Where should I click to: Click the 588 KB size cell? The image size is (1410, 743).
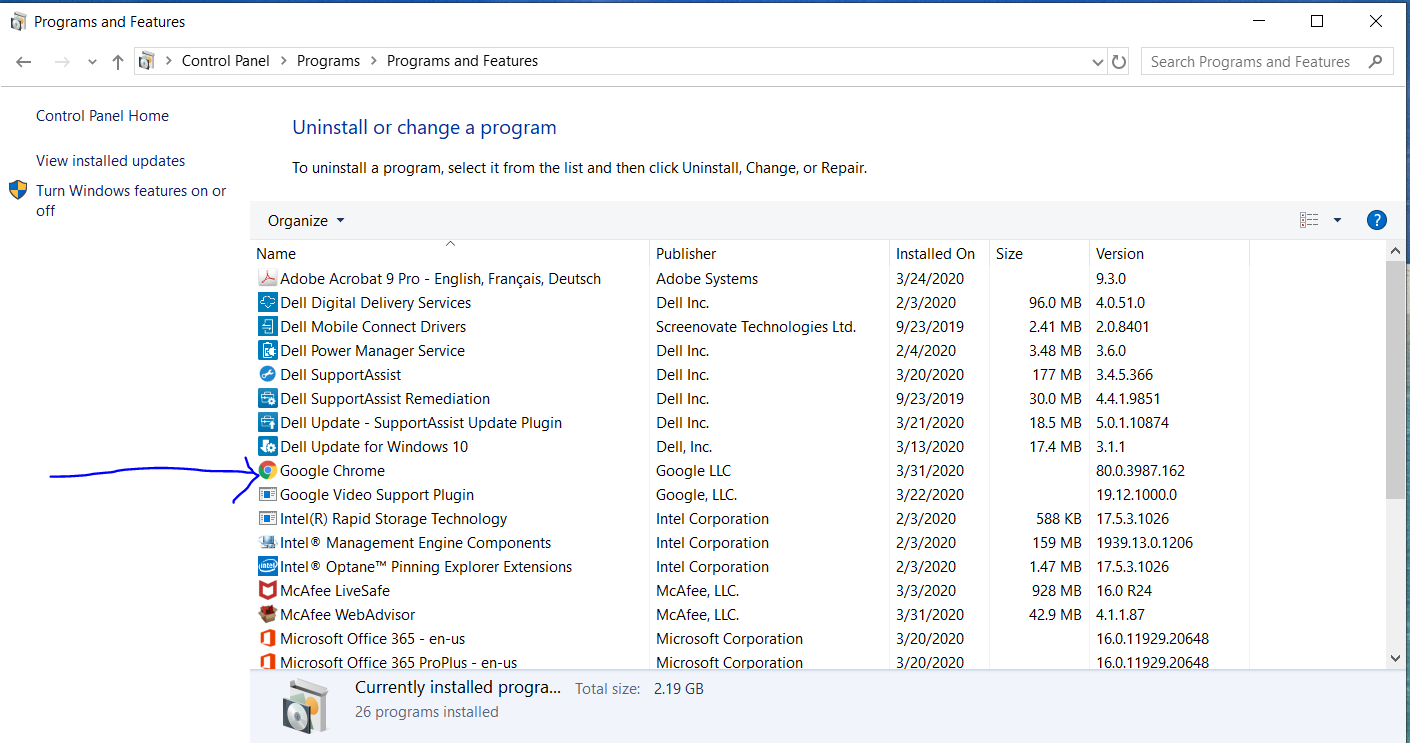point(1058,519)
